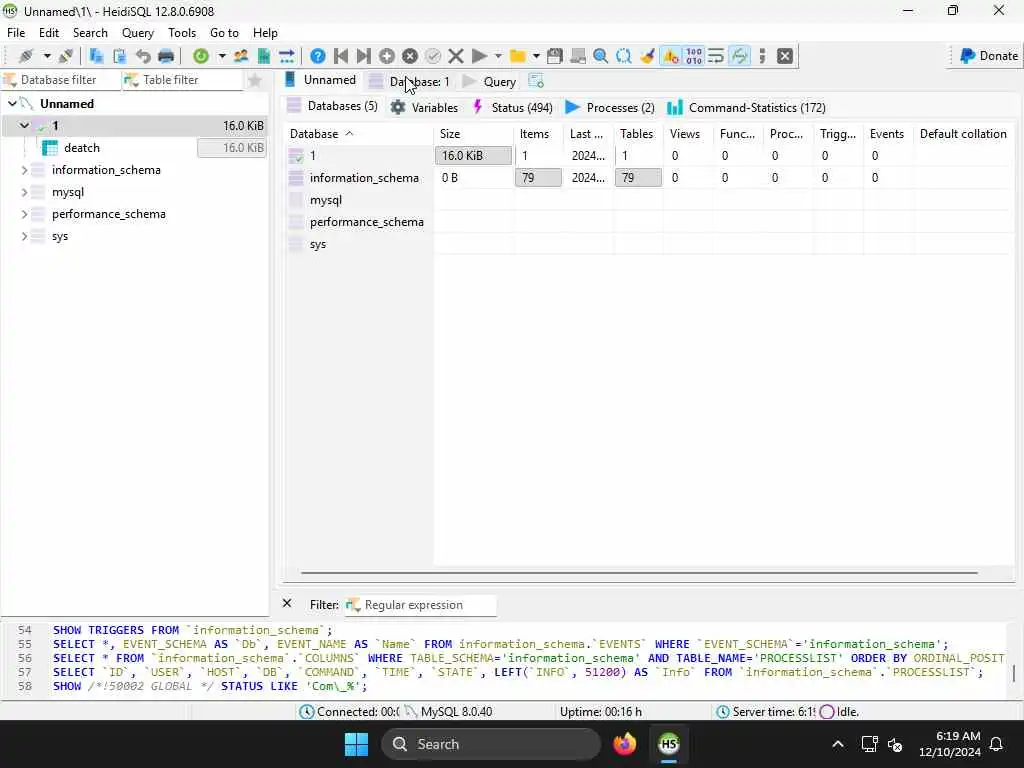The height and width of the screenshot is (768, 1024).
Task: Toggle stop on errors warning icon
Action: click(671, 56)
